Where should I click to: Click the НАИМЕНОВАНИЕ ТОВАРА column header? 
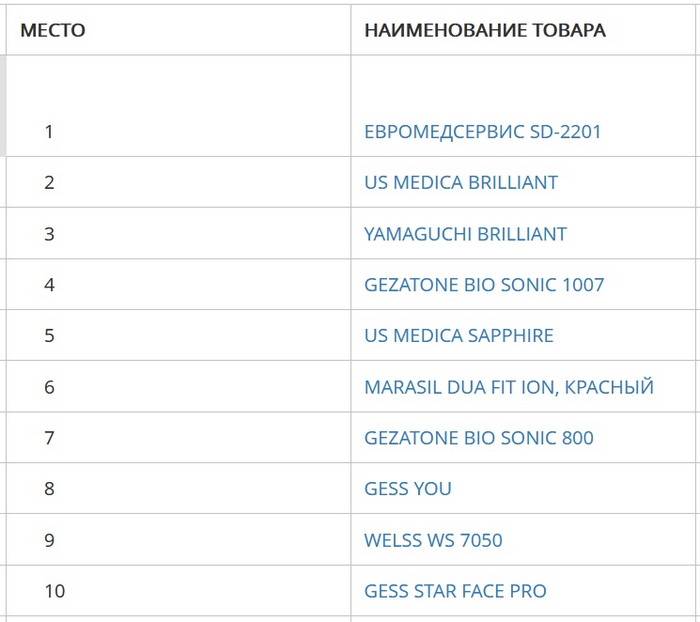484,30
